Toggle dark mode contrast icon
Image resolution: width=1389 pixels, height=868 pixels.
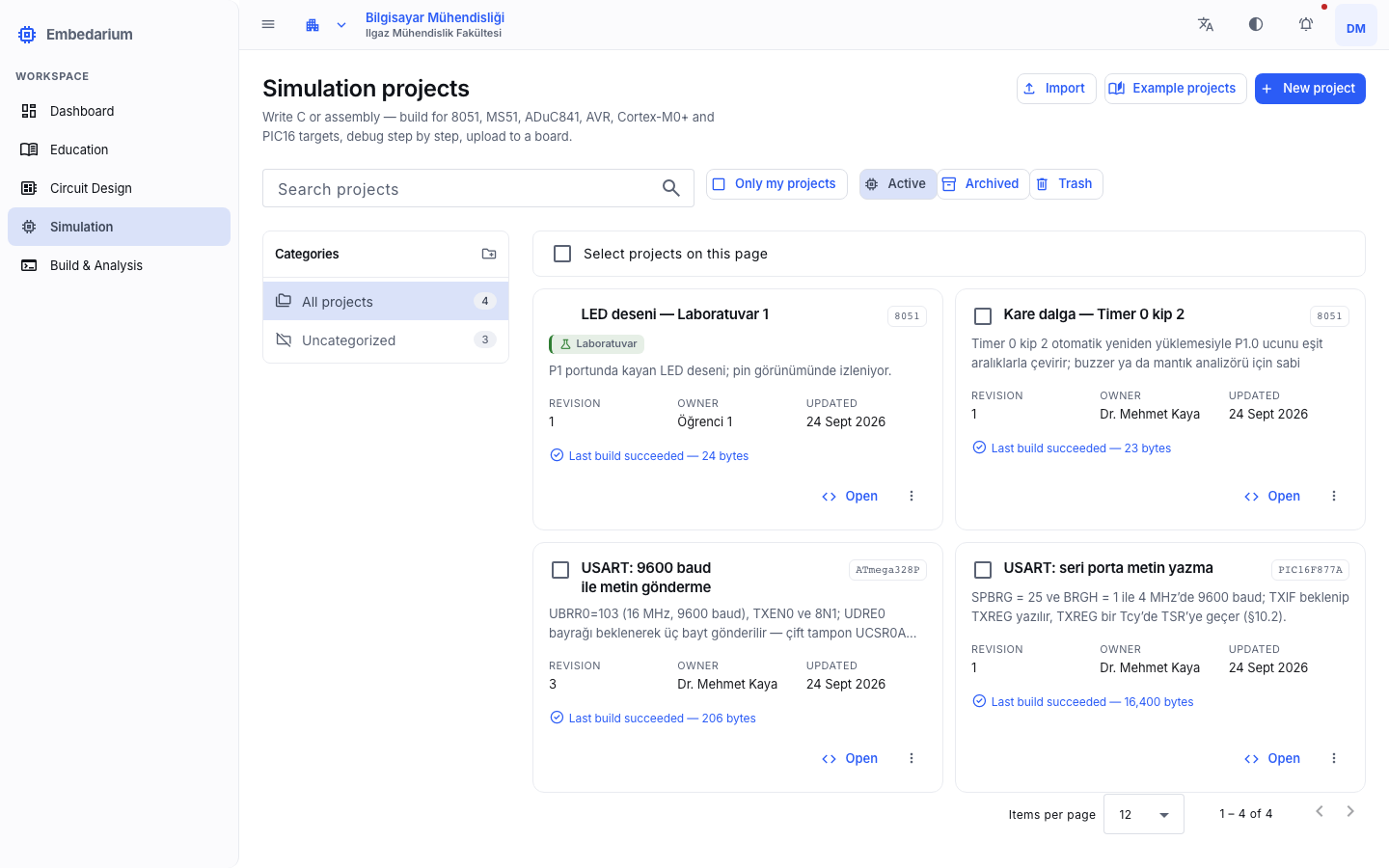click(1256, 25)
